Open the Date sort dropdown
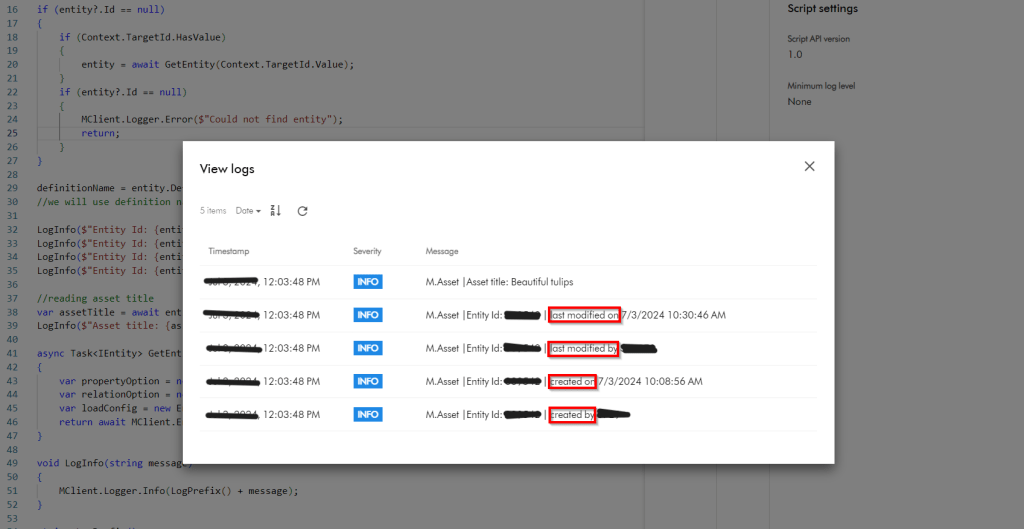This screenshot has width=1024, height=529. pyautogui.click(x=248, y=211)
